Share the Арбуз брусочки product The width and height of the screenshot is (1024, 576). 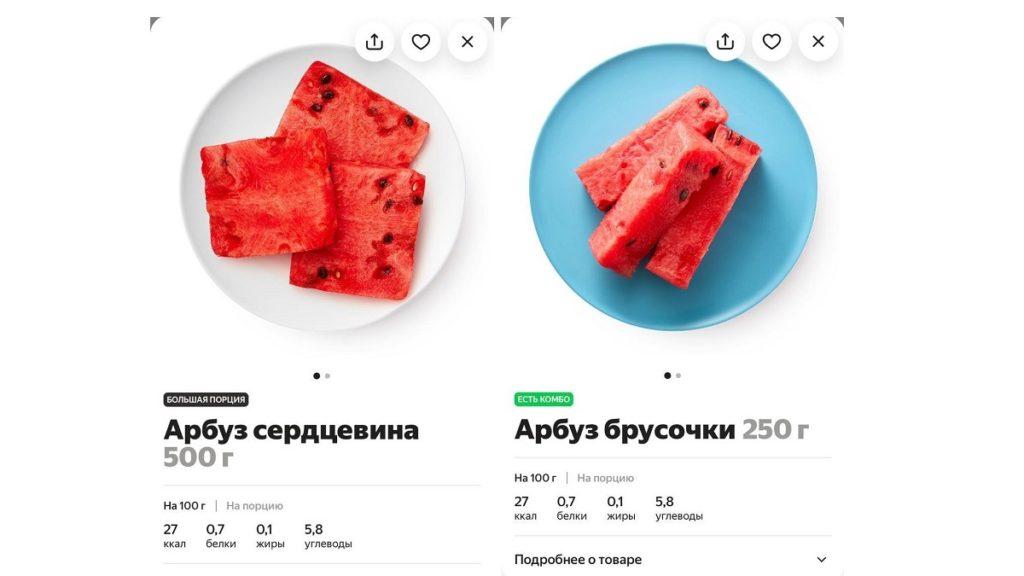point(725,42)
